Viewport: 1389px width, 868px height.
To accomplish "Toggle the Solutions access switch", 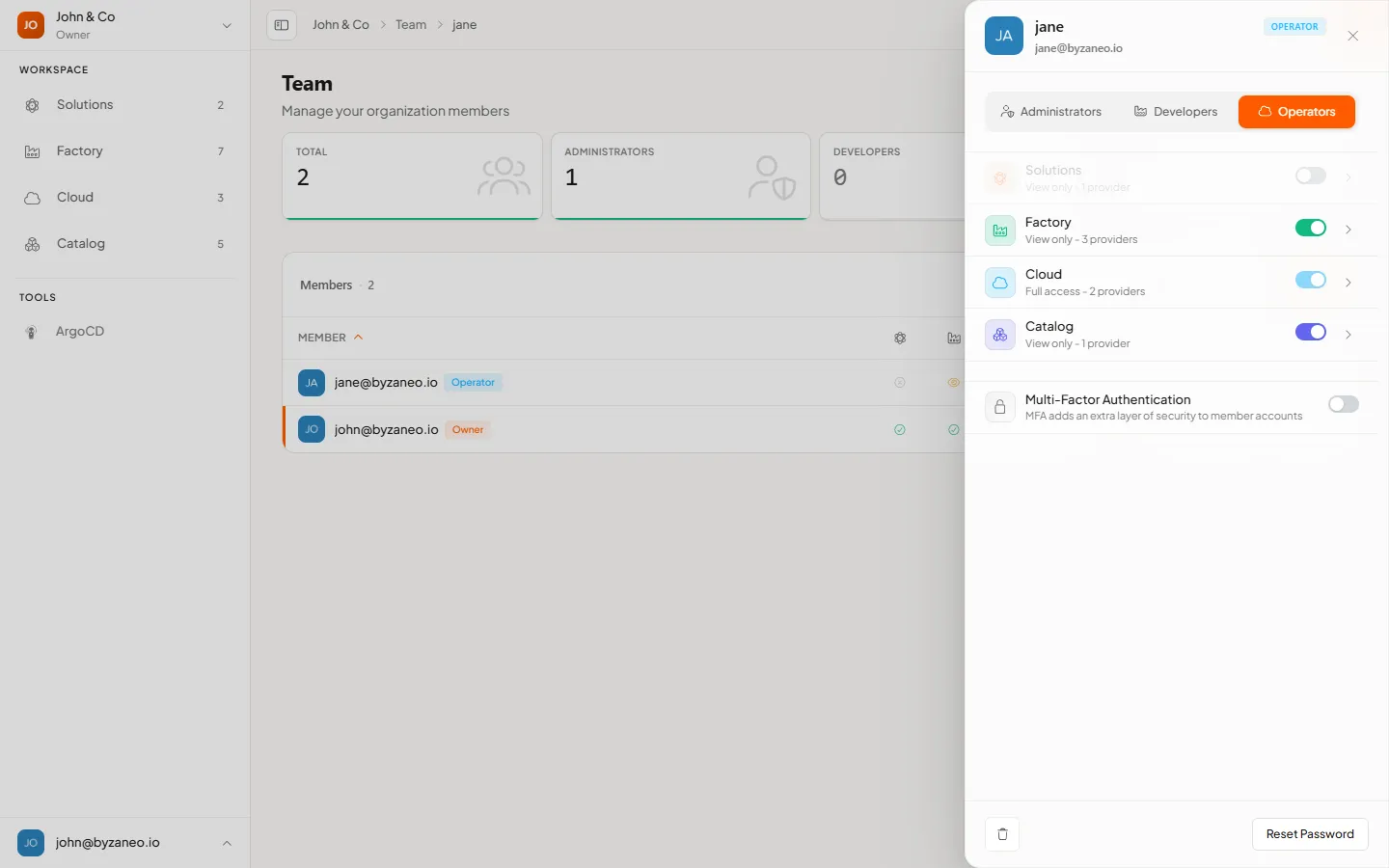I will pyautogui.click(x=1311, y=176).
